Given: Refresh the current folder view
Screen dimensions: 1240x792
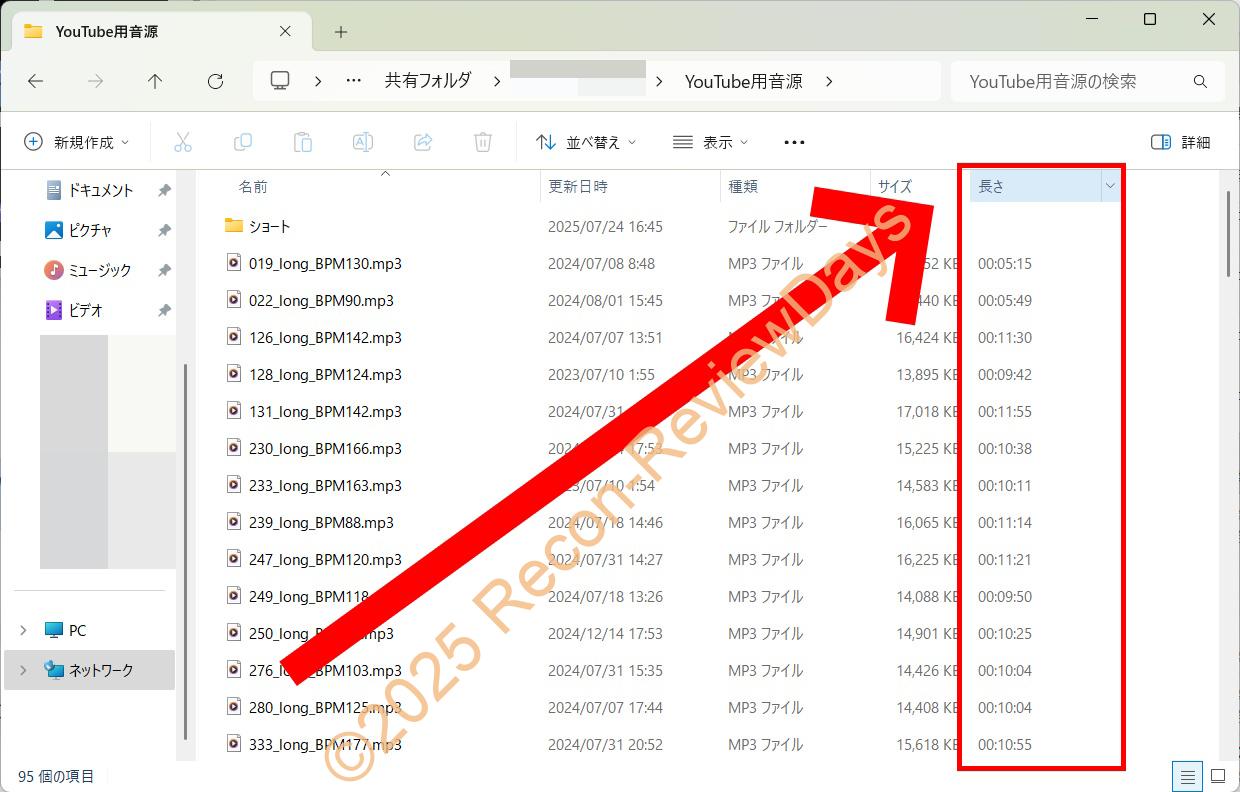Looking at the screenshot, I should click(215, 82).
